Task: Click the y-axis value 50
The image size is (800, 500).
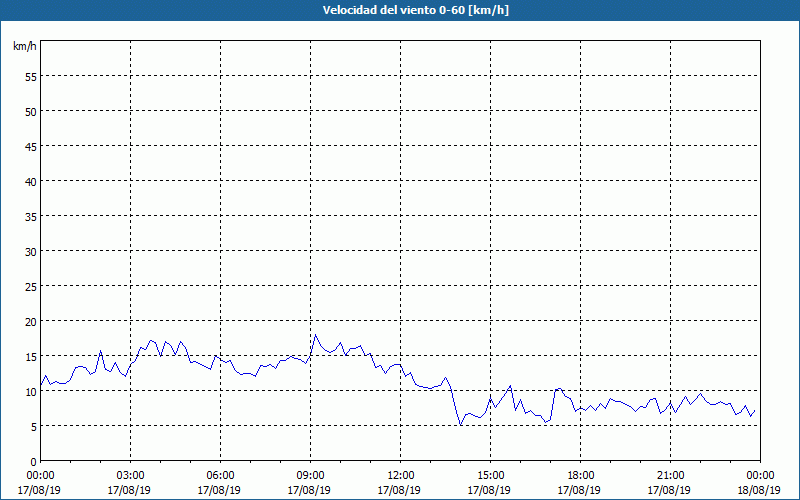Action: pos(31,112)
